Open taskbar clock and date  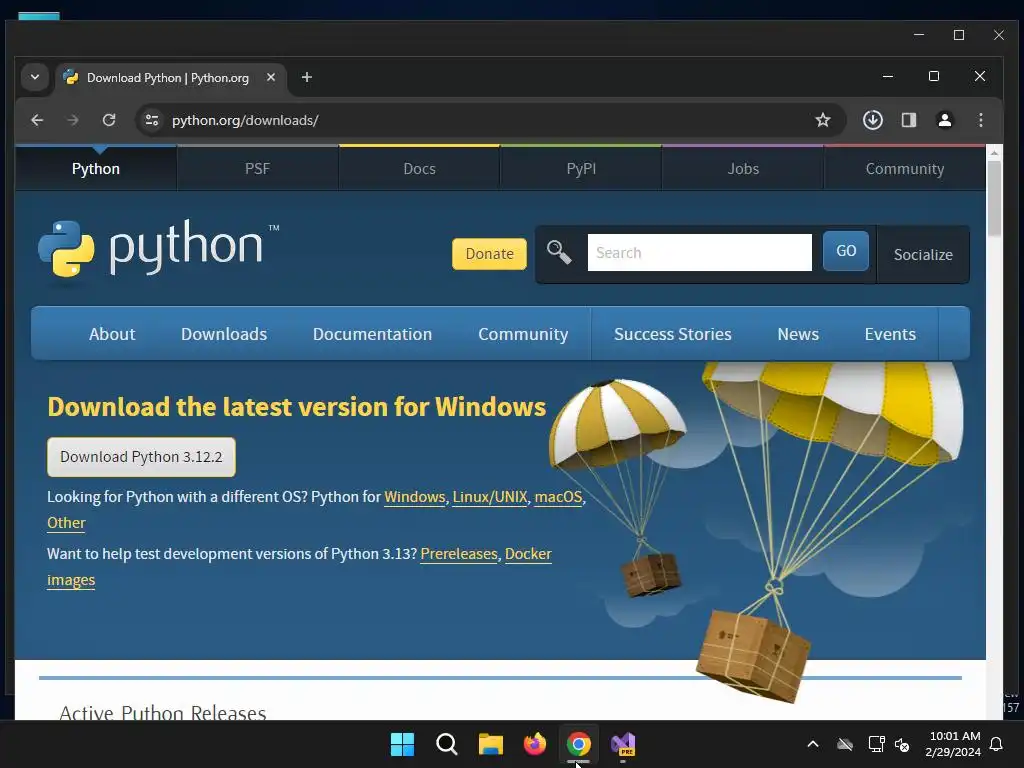(x=953, y=744)
